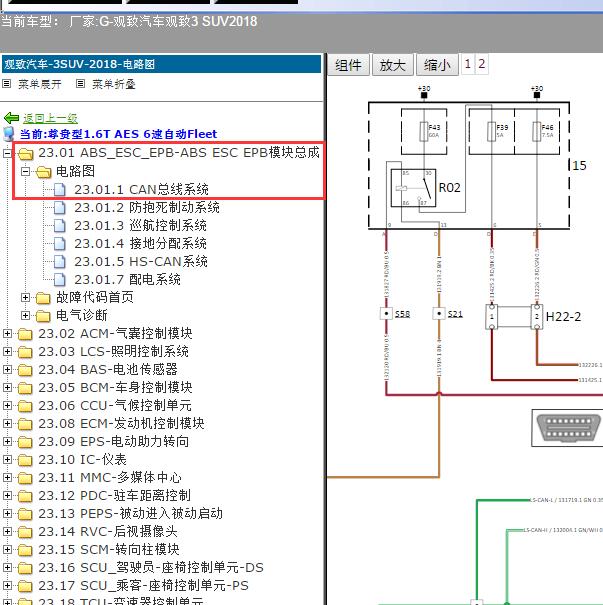The height and width of the screenshot is (605, 603).
Task: Select folder icon of 23.14 RVC-后视摄像头
Action: click(x=25, y=532)
